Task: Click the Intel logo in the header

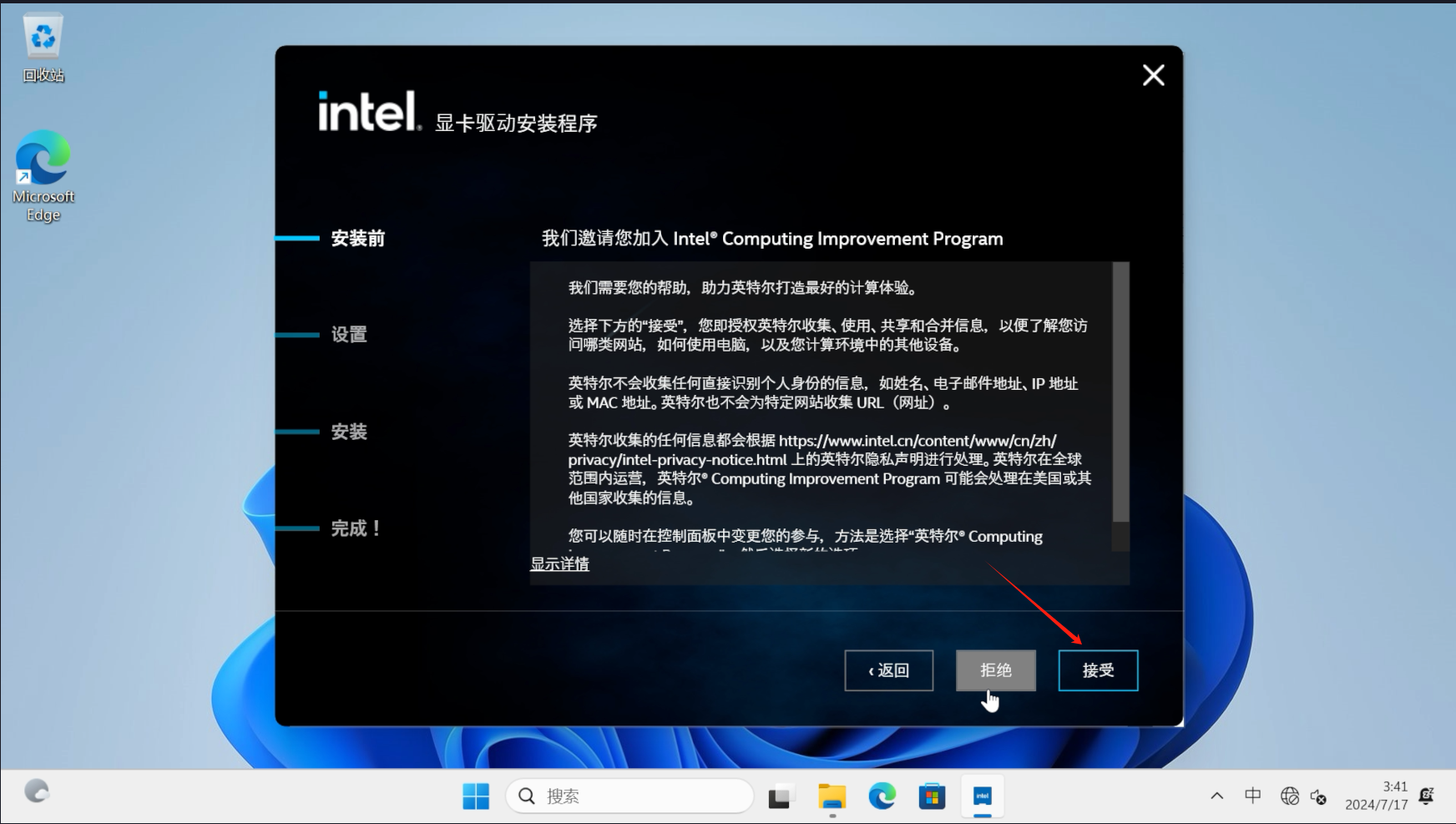Action: click(x=369, y=111)
